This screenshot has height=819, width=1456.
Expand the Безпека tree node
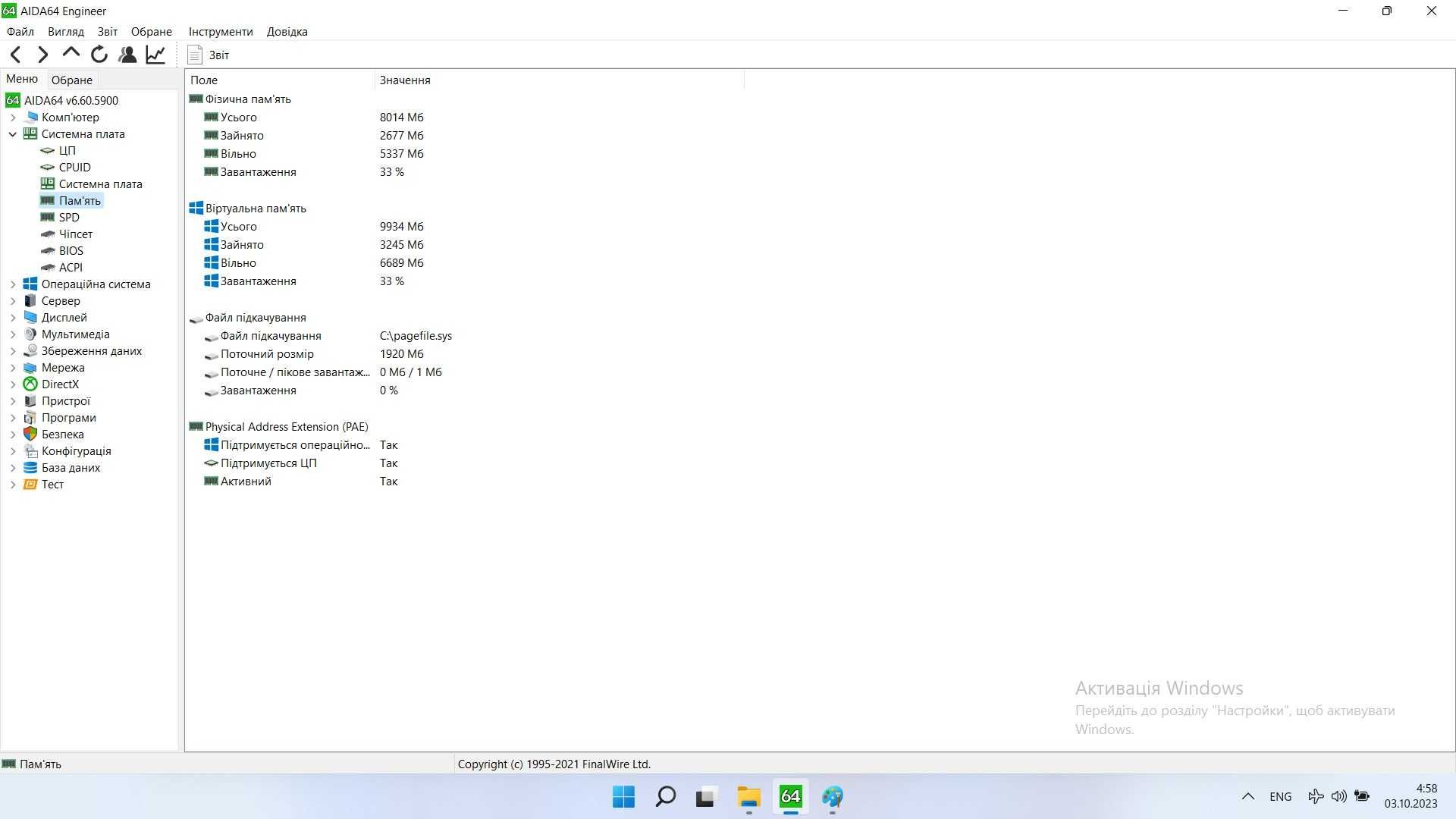(13, 435)
